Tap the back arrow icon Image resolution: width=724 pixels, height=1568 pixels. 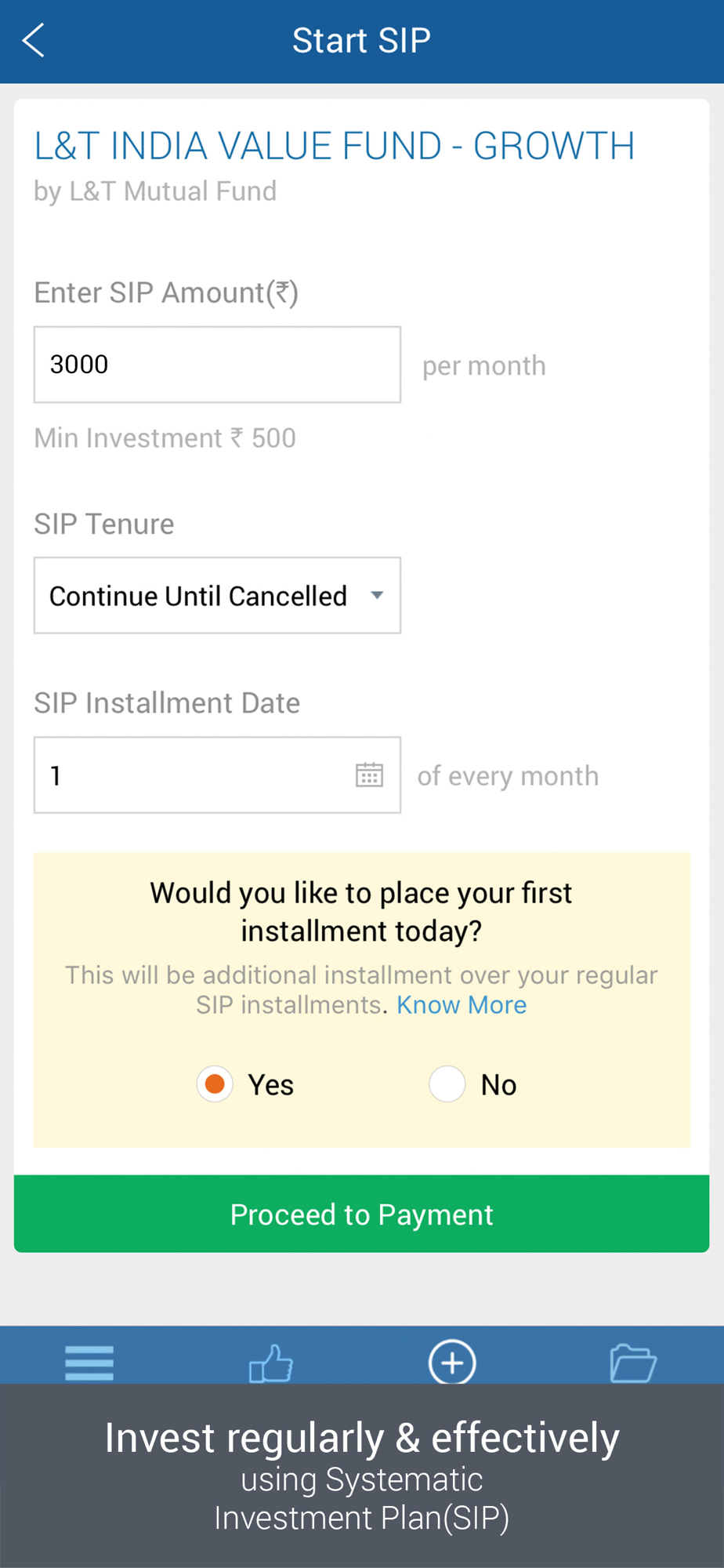click(x=34, y=41)
